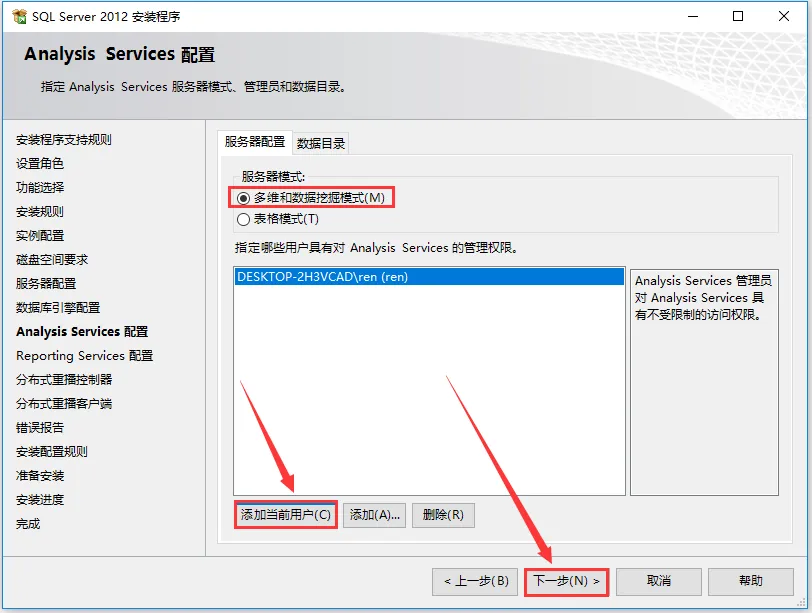This screenshot has height=613, width=812.
Task: Click the SQL Server setup title bar icon
Action: (x=19, y=17)
